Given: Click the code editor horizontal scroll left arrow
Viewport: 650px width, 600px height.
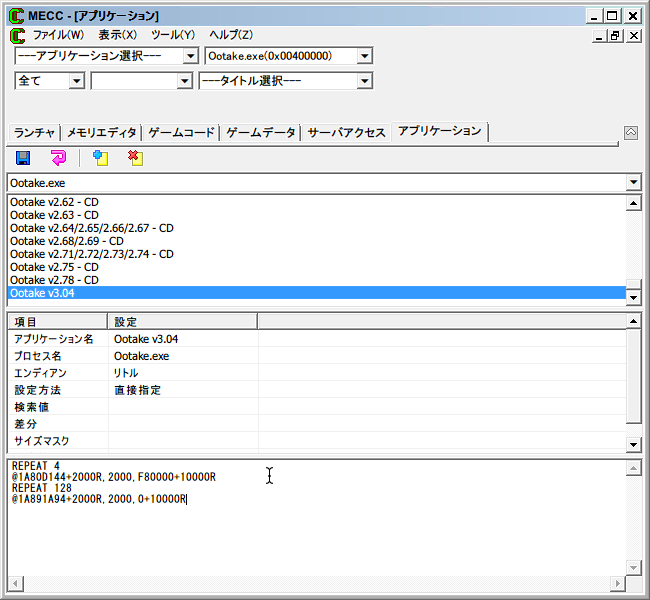Looking at the screenshot, I should (15, 583).
